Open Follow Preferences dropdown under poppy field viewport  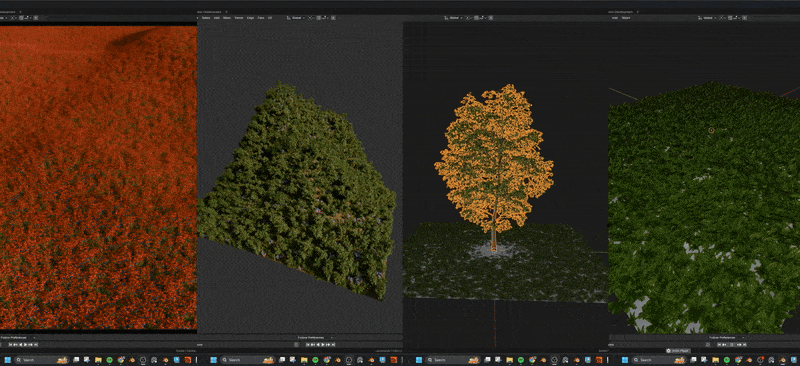coord(17,337)
